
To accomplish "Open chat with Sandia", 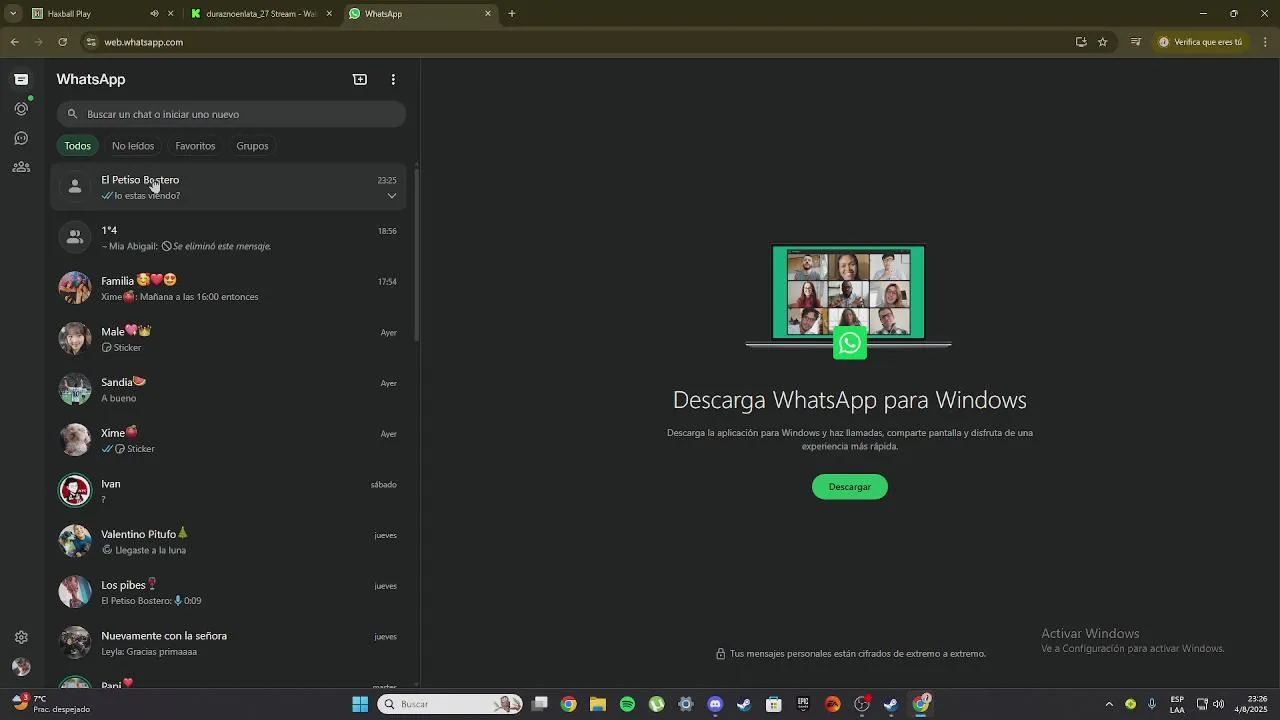I will point(229,390).
